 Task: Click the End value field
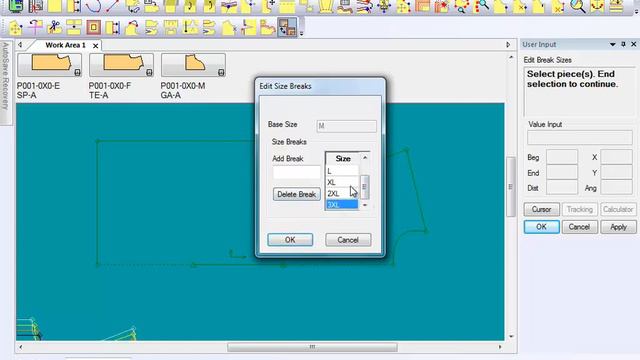pos(562,173)
